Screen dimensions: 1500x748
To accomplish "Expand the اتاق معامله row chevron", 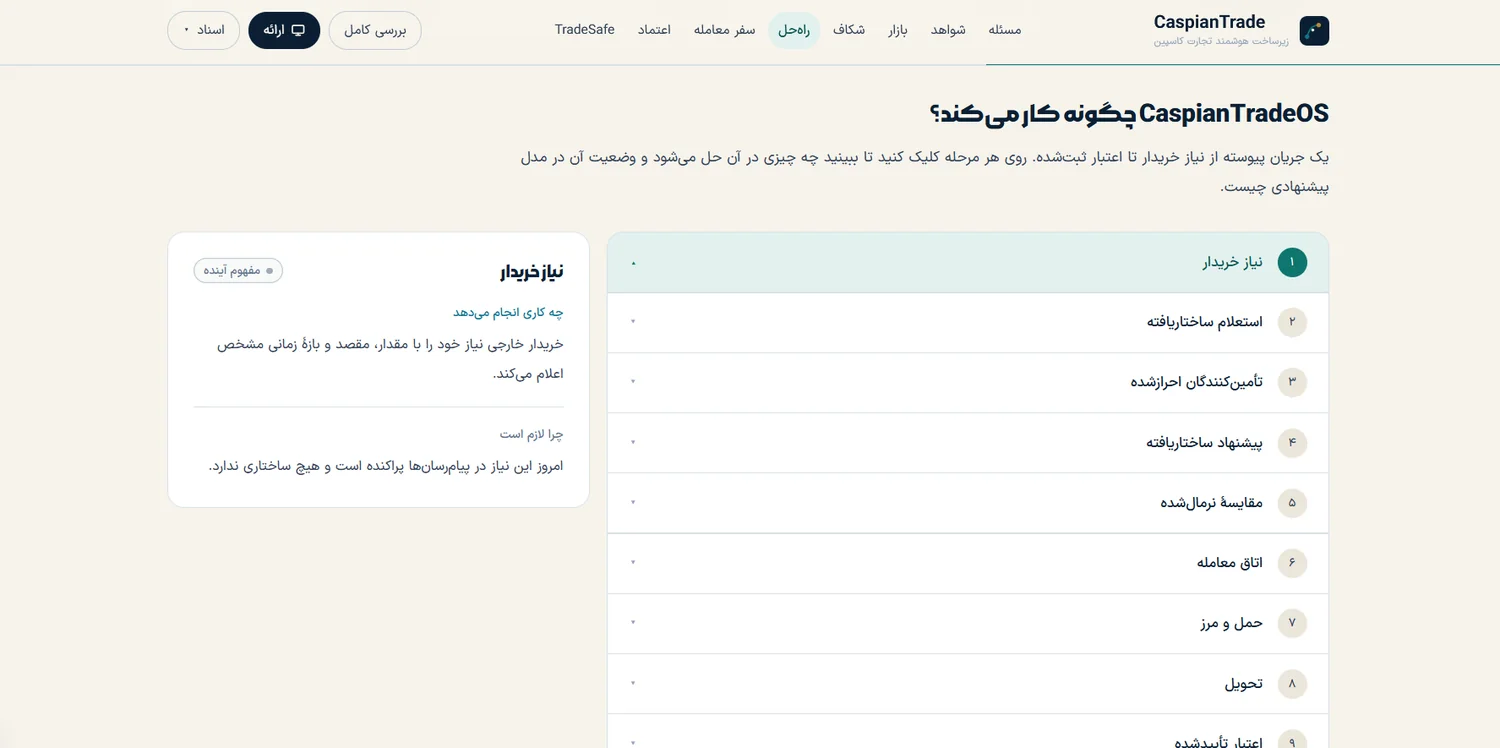I will tap(633, 563).
